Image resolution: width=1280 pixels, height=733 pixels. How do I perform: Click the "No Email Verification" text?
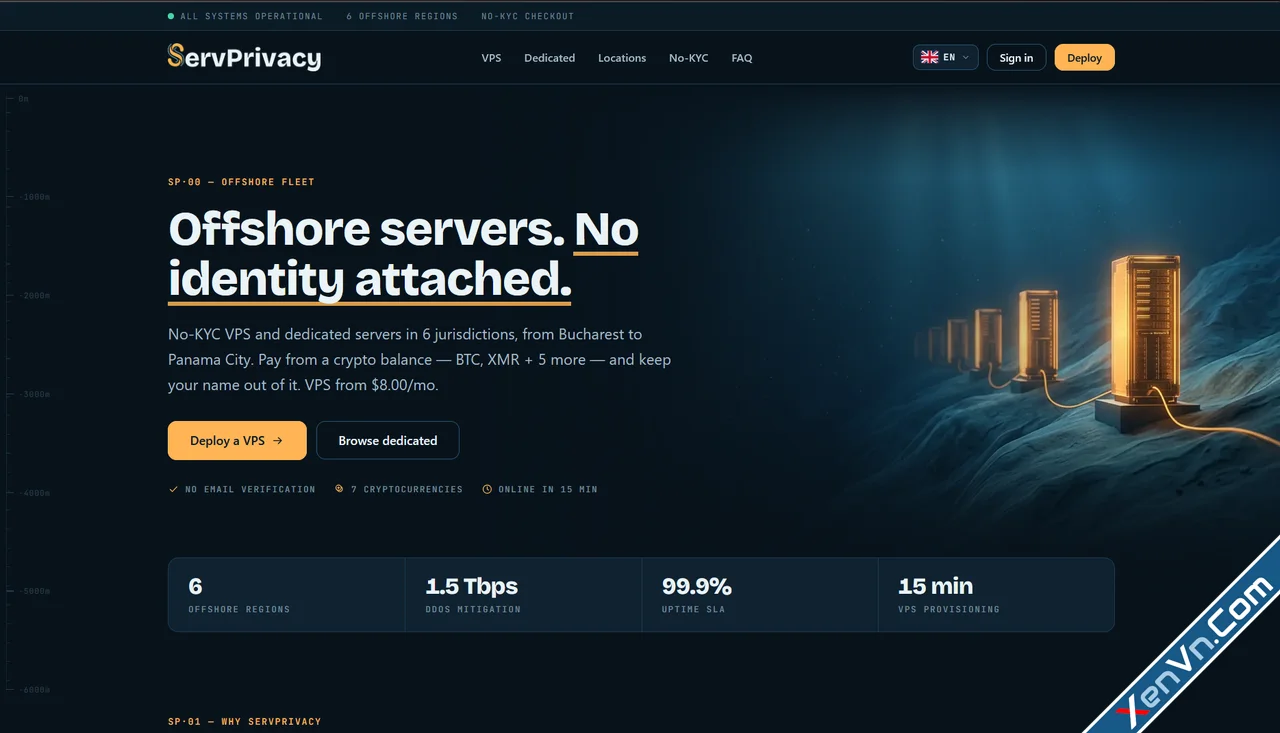tap(250, 489)
